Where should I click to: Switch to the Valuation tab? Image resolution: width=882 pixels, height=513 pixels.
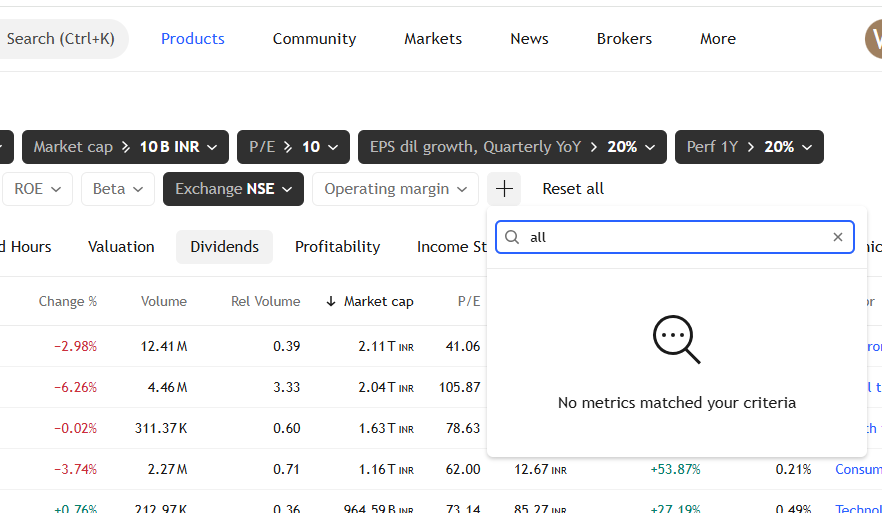121,247
